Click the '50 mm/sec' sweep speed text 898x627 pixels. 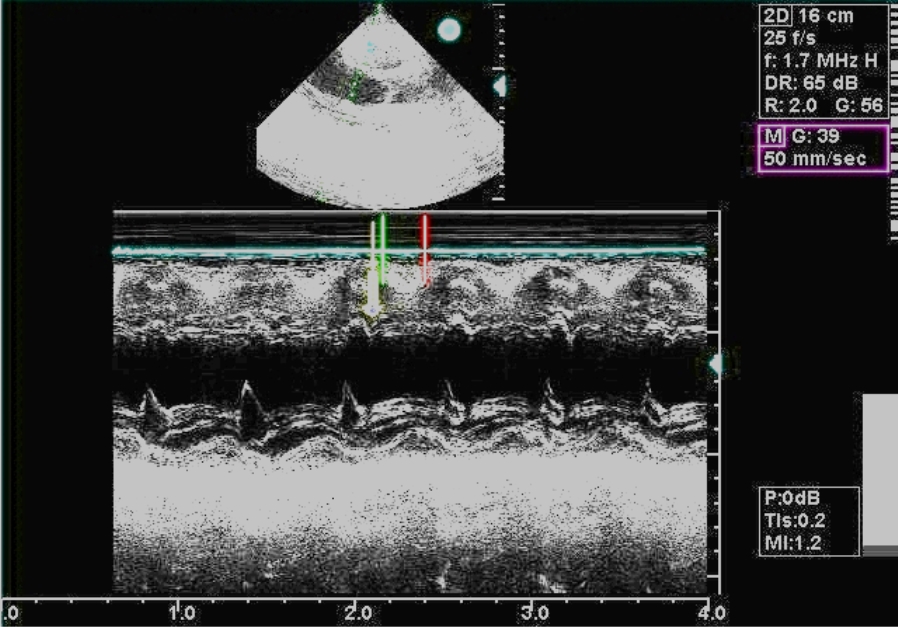[815, 159]
